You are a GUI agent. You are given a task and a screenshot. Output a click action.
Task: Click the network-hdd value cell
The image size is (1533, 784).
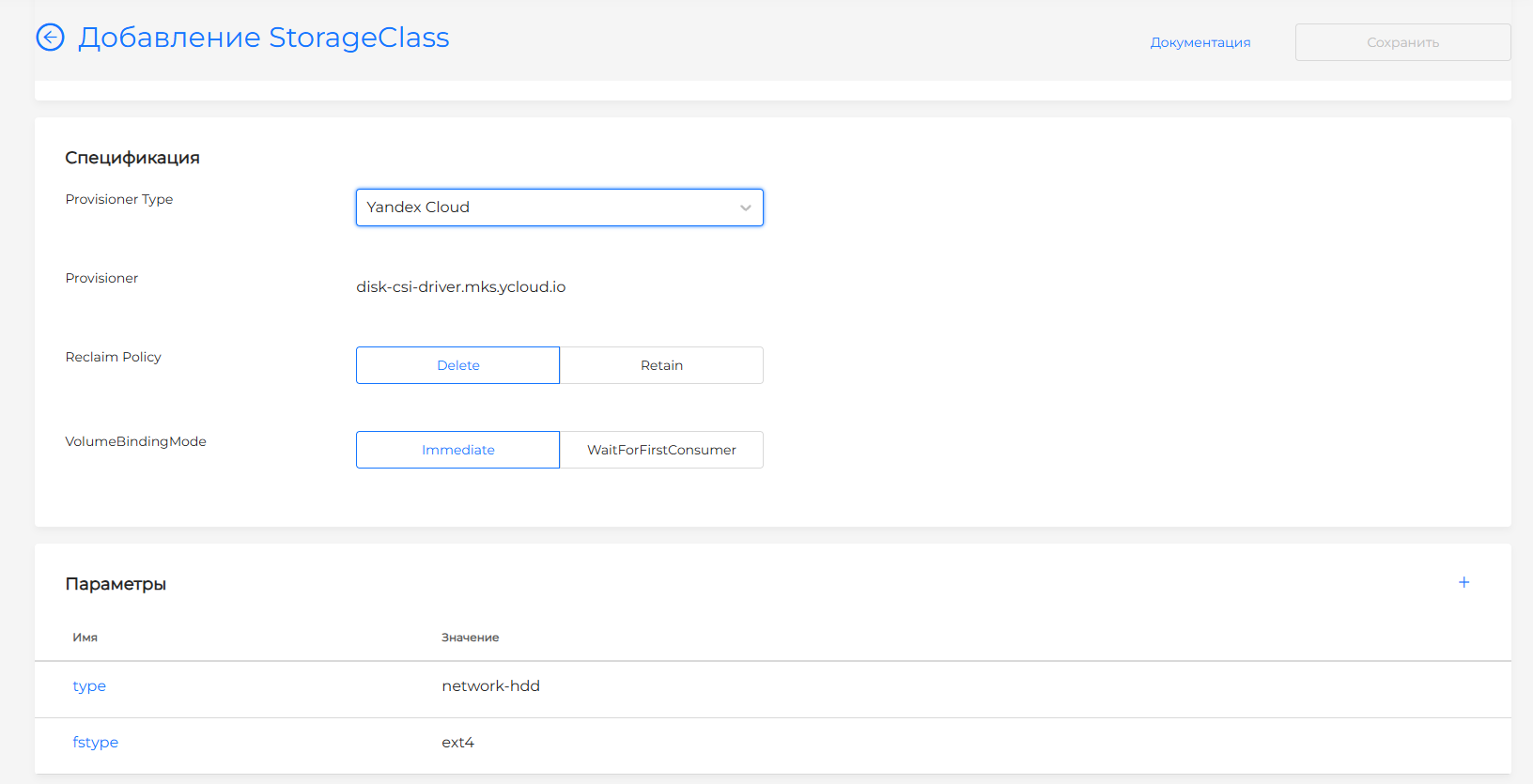[491, 686]
